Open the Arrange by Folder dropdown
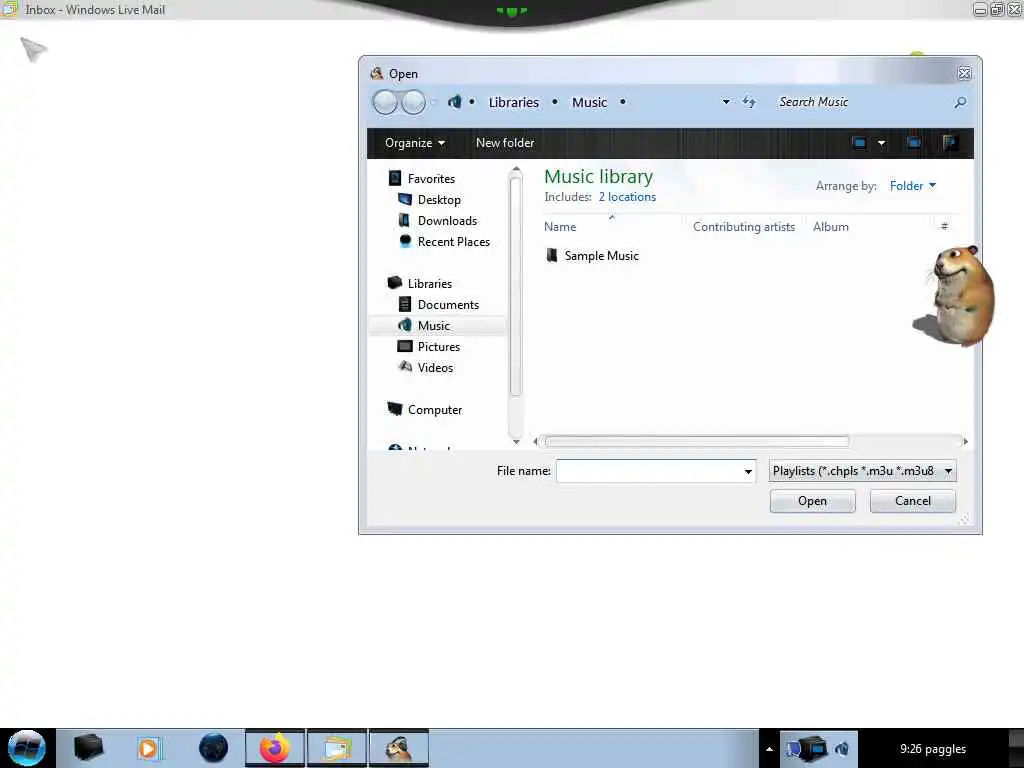 913,186
